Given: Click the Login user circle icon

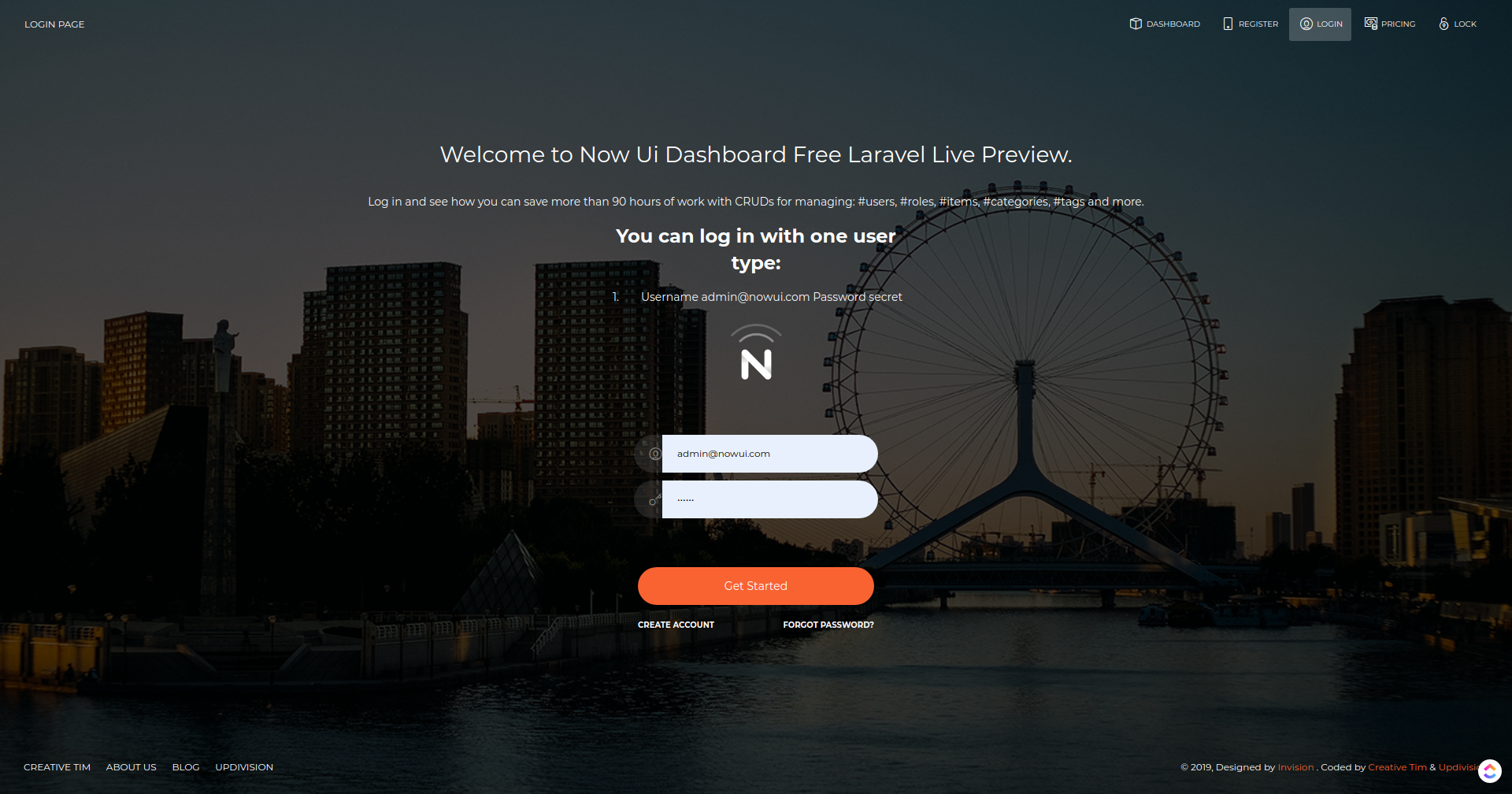Looking at the screenshot, I should click(x=1306, y=24).
